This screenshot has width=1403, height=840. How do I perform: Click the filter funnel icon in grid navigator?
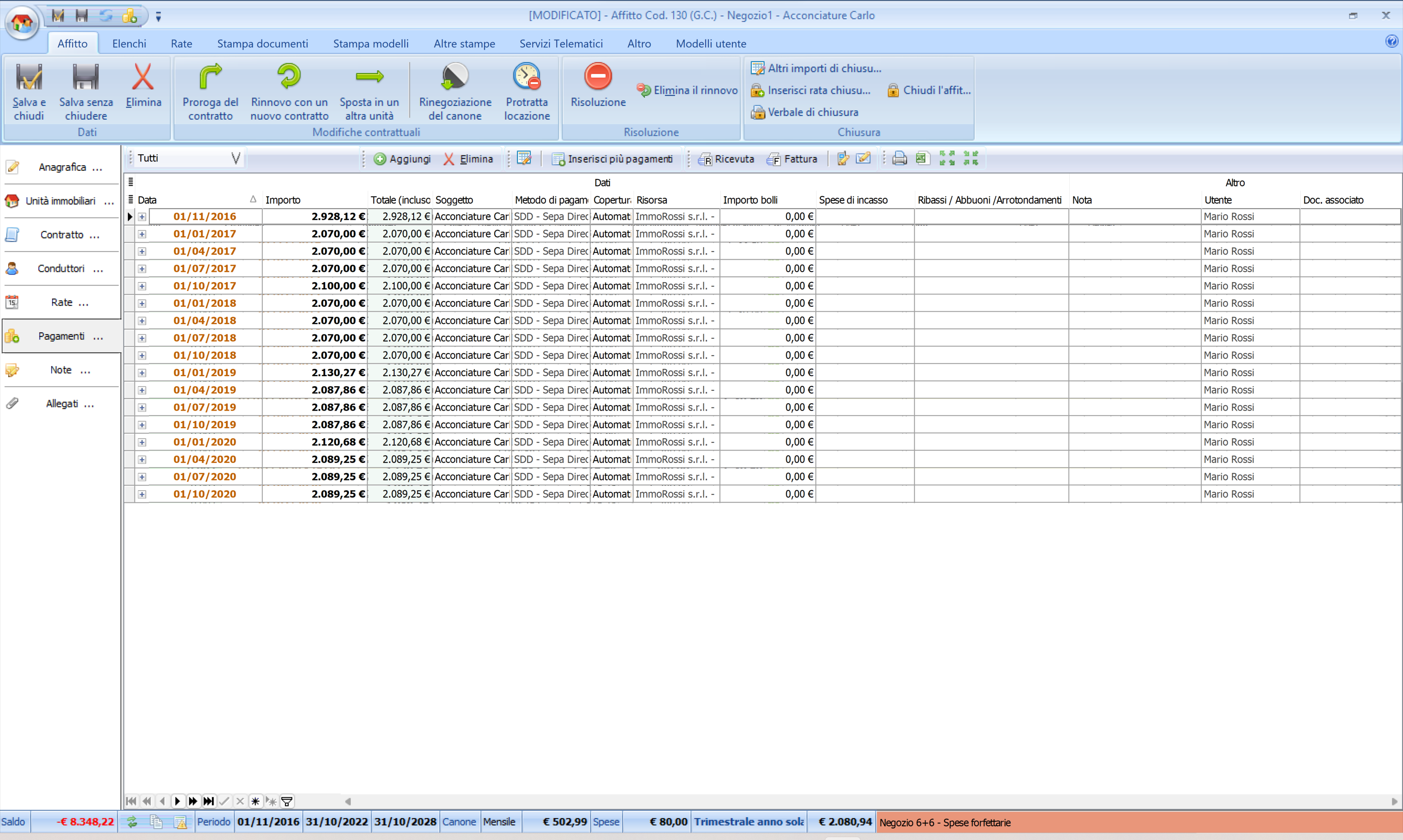point(287,801)
